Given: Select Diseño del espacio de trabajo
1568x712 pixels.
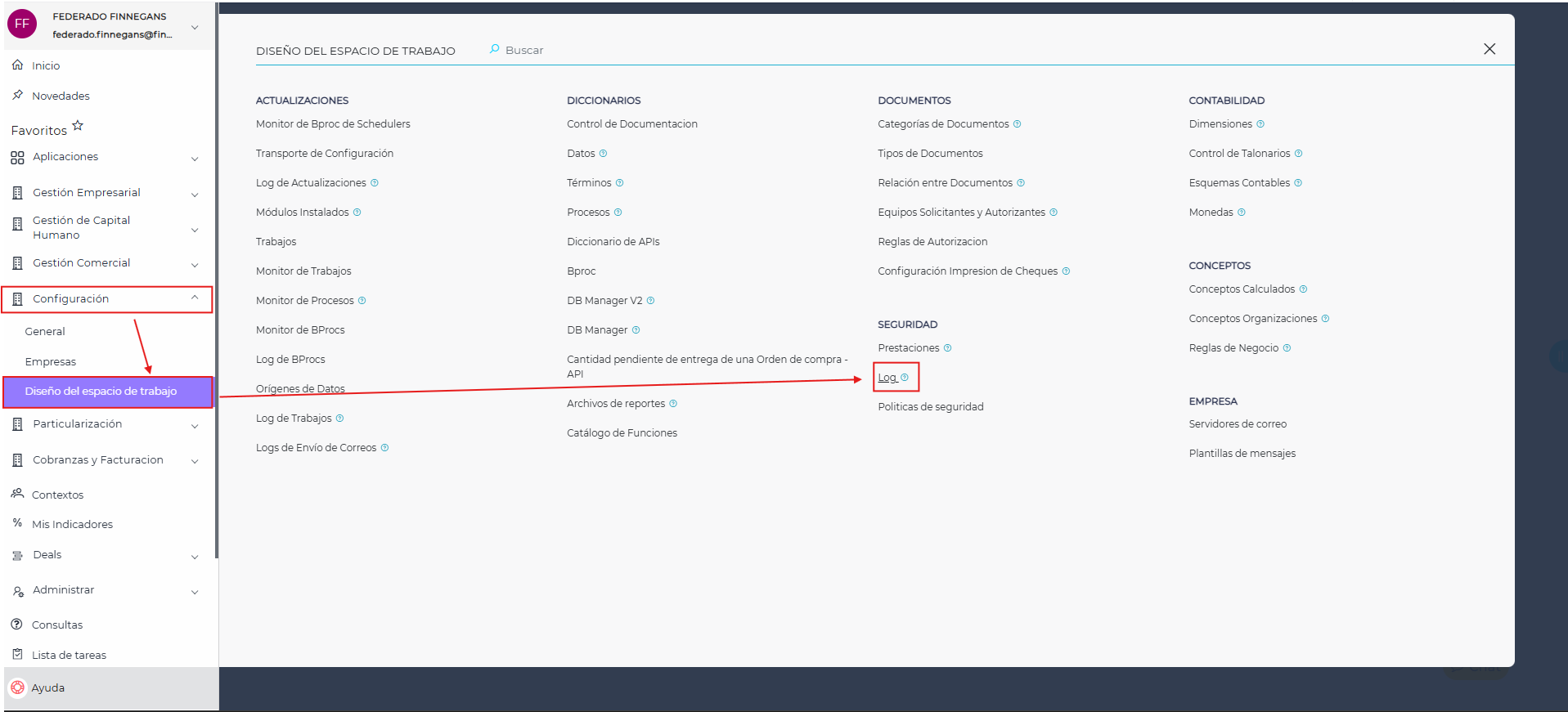Looking at the screenshot, I should coord(101,392).
